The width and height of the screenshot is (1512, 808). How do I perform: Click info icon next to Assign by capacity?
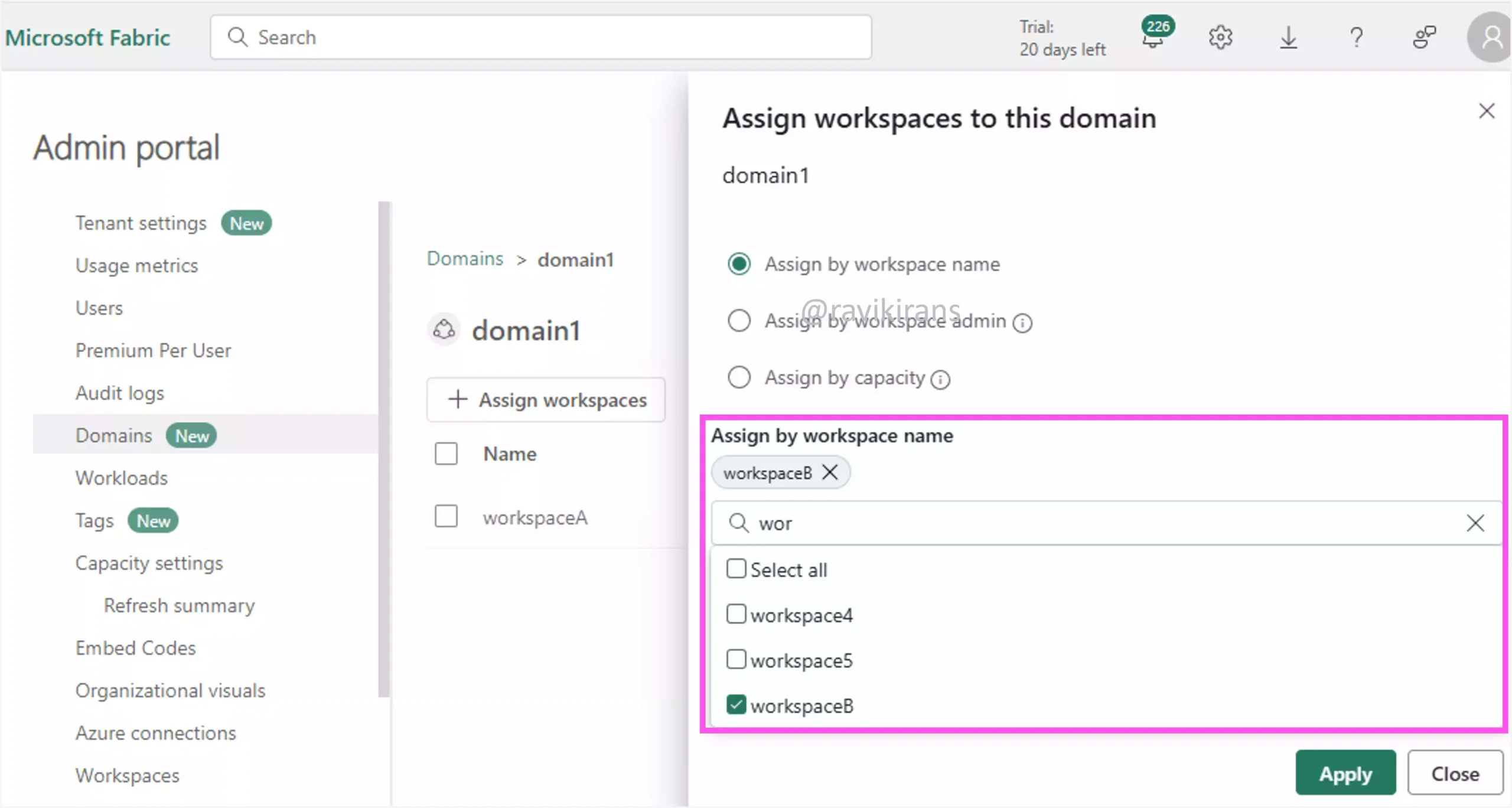point(940,379)
